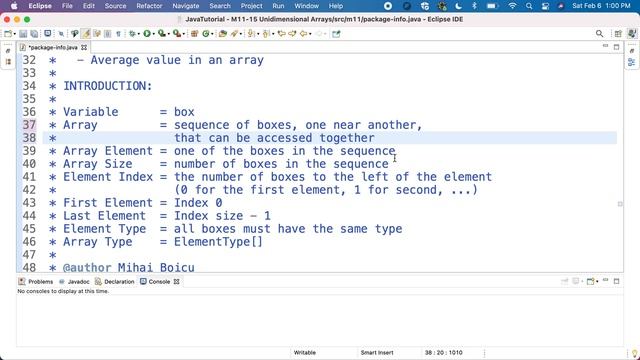This screenshot has height=360, width=640.
Task: Click the 'INTRODUCTION:' text line
Action: click(x=108, y=86)
